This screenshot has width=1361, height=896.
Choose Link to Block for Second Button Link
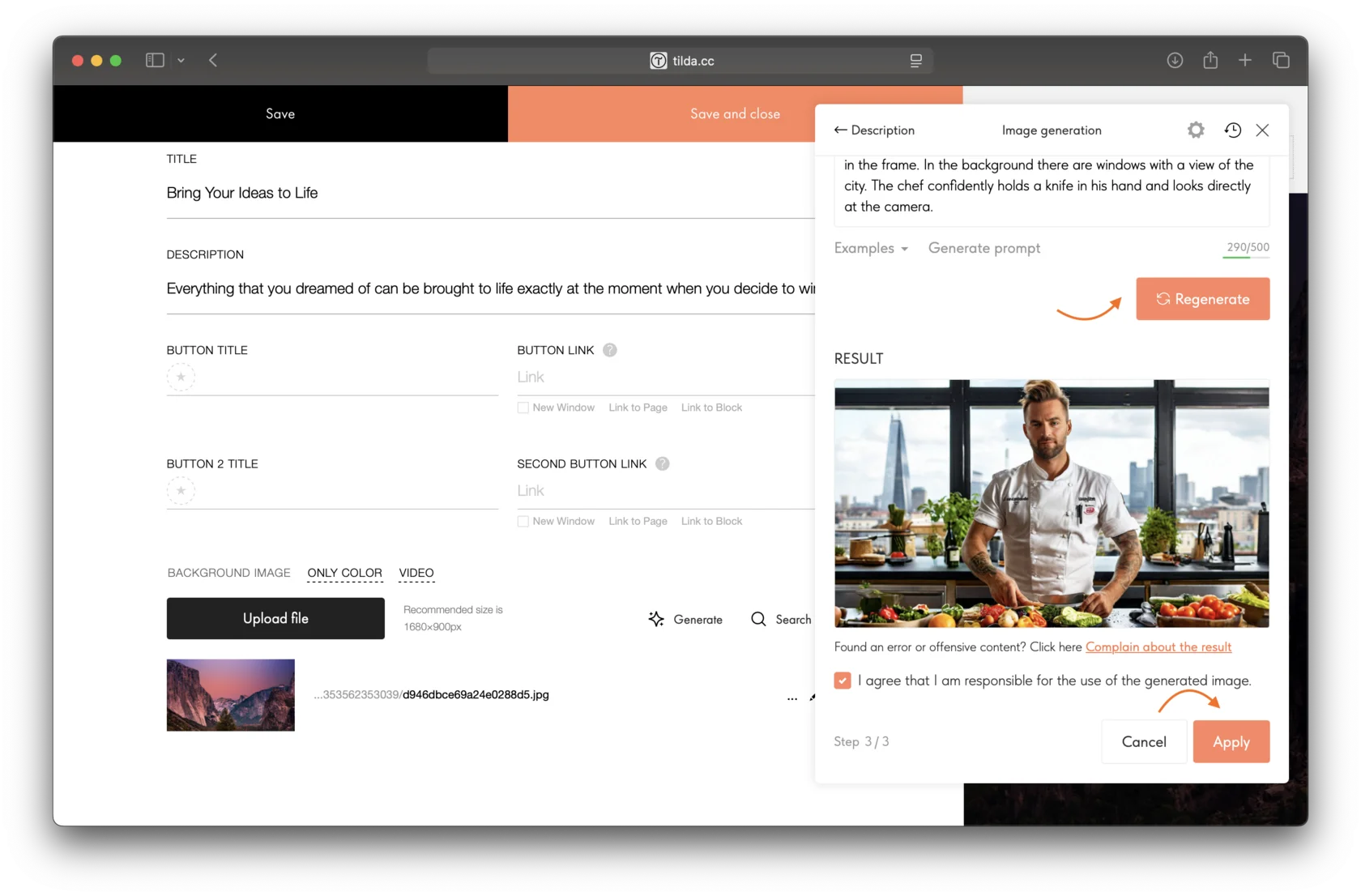click(x=711, y=521)
